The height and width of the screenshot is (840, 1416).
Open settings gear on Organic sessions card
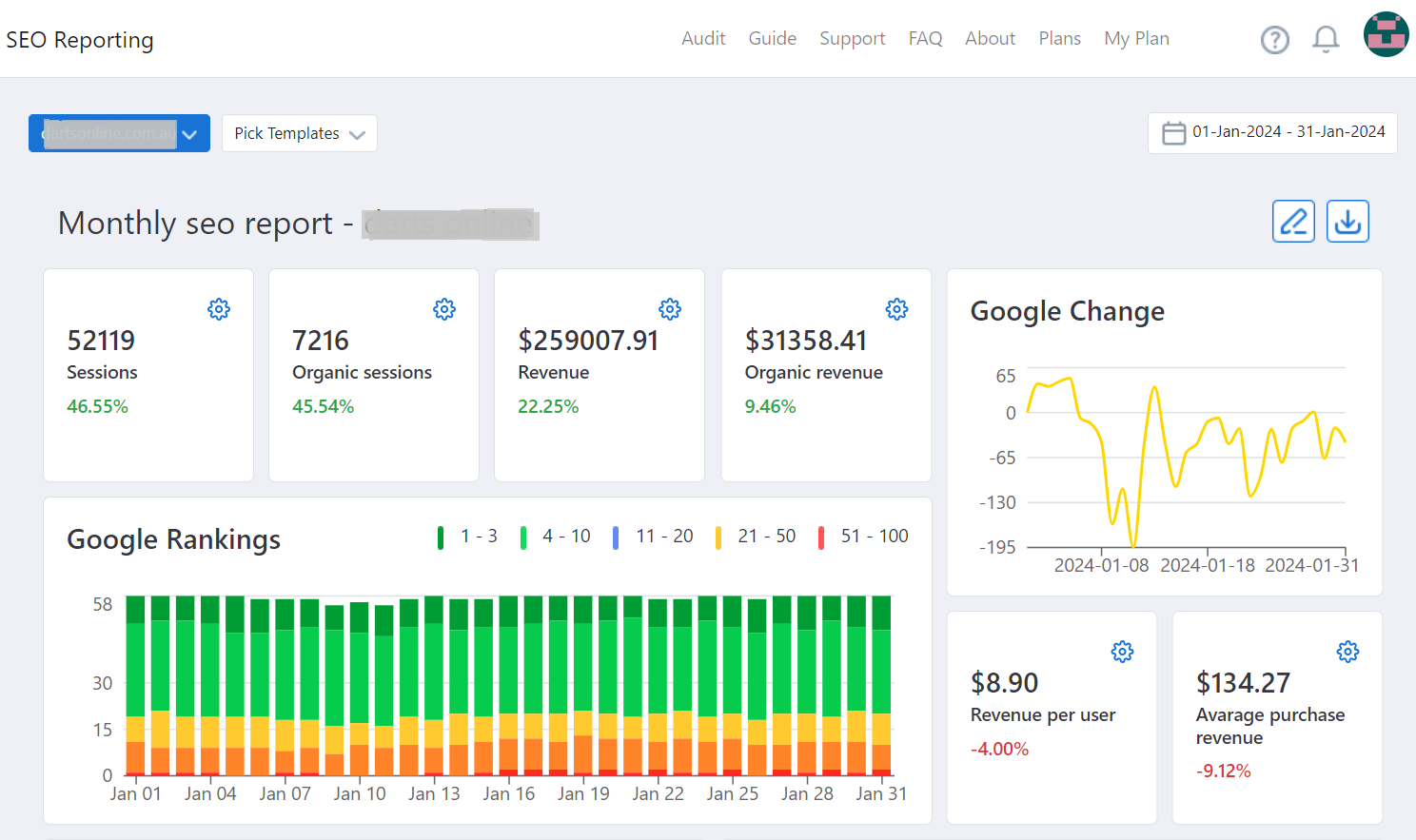click(x=444, y=309)
